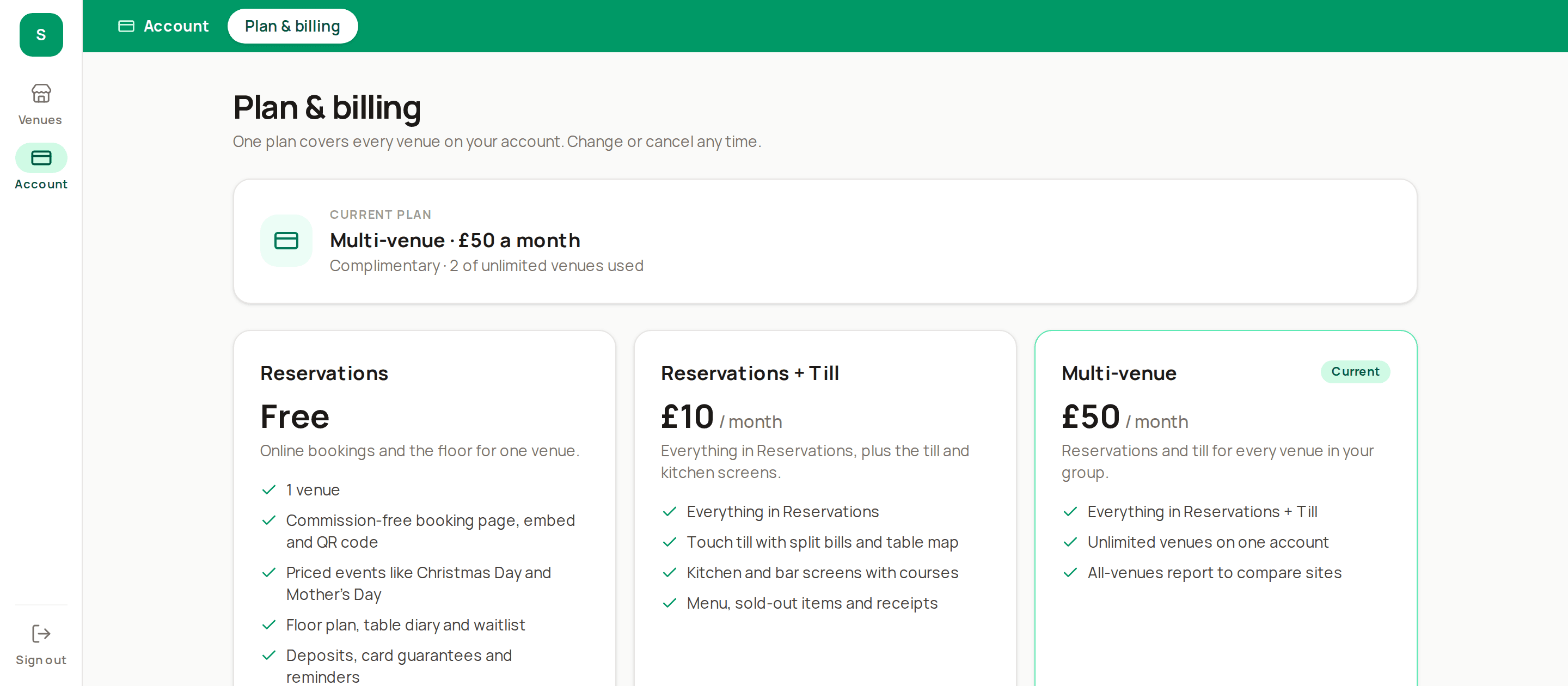Viewport: 1568px width, 686px height.
Task: Click 'Menu, sold-out items and receipts'
Action: click(812, 603)
